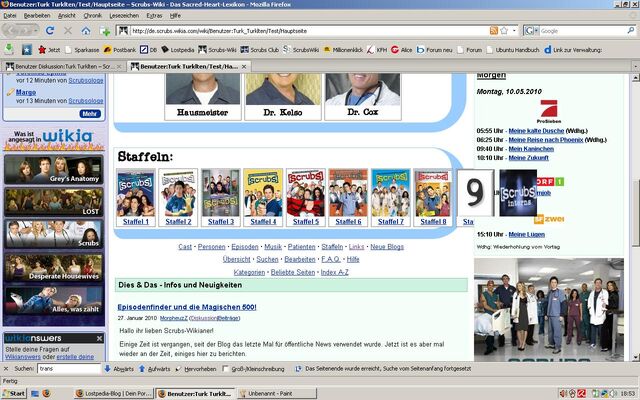Open the Link zur Verwaltung bookmark
Image resolution: width=640 pixels, height=400 pixels.
[573, 50]
